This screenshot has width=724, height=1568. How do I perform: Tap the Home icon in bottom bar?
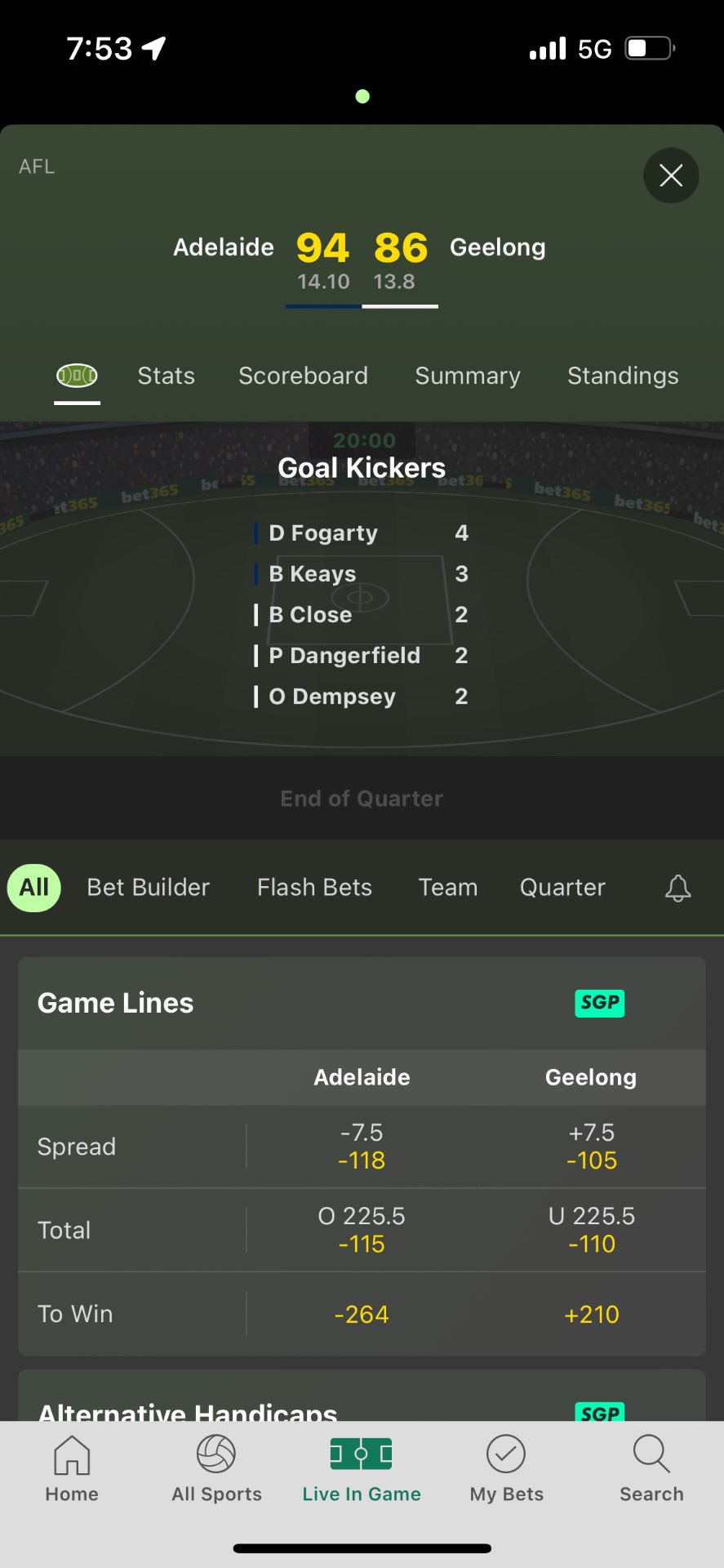point(72,1454)
